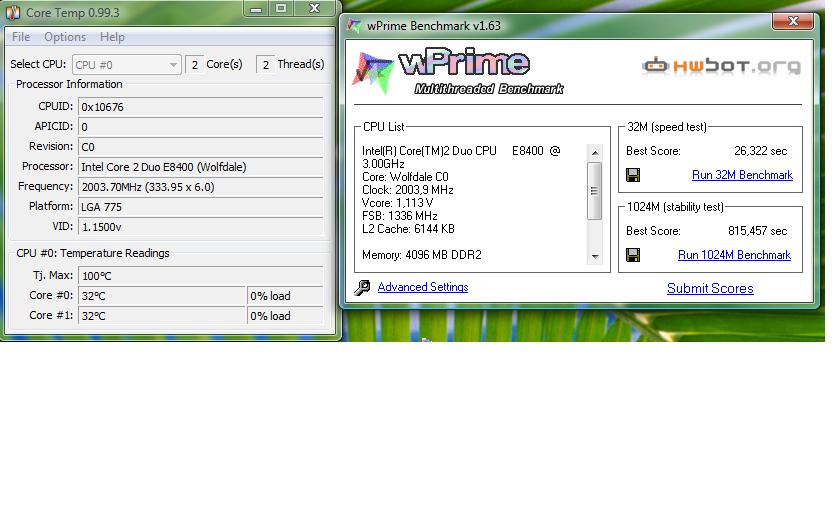Open the File menu in Core Temp
The image size is (840, 525).
21,37
